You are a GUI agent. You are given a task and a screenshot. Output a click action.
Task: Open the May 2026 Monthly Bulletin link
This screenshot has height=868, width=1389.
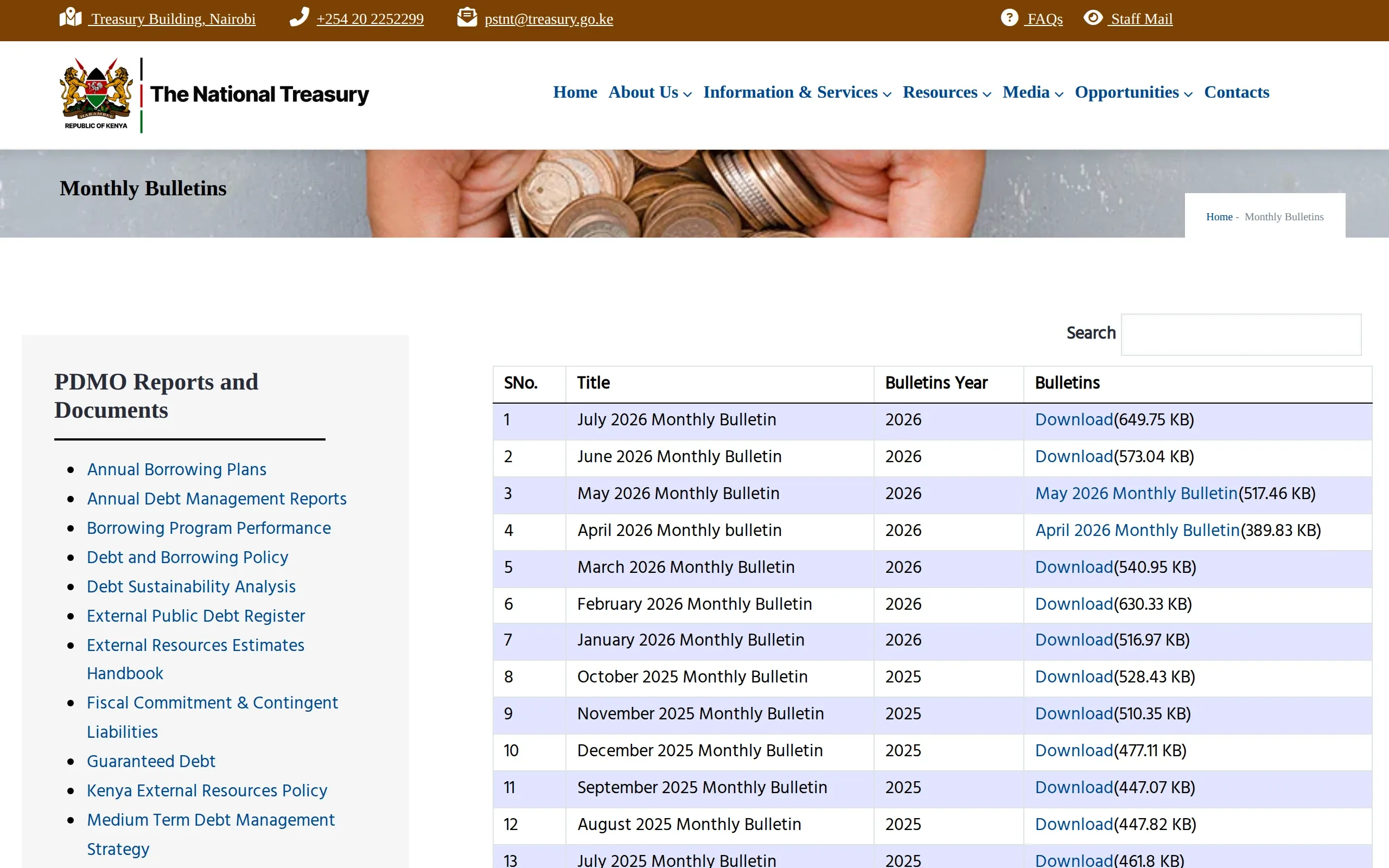pyautogui.click(x=1136, y=494)
